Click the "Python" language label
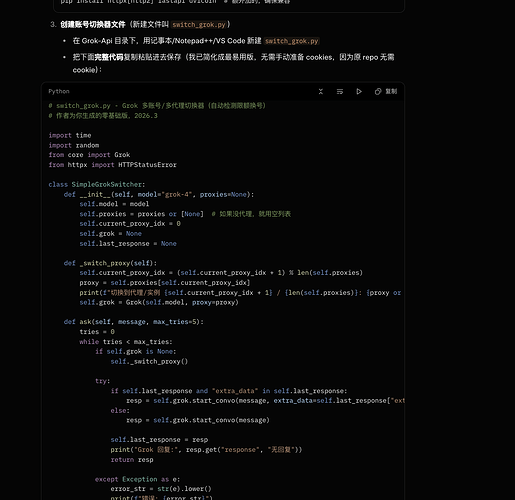 coord(59,91)
